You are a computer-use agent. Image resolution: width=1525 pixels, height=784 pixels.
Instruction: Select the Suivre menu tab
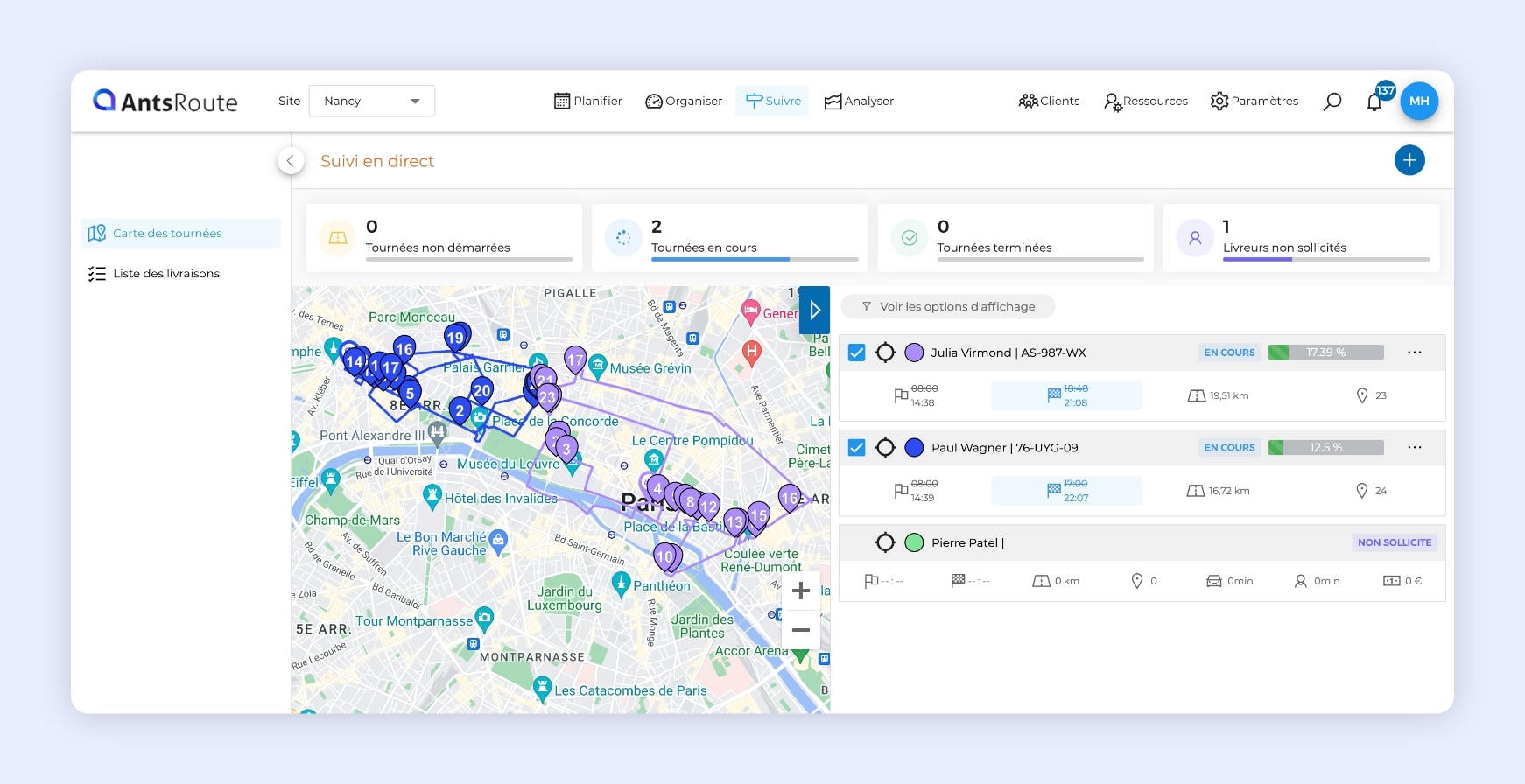(773, 101)
